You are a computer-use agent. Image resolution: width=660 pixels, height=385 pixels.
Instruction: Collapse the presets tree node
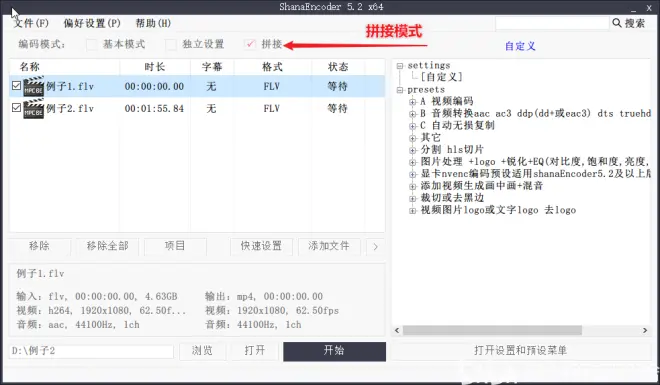400,90
